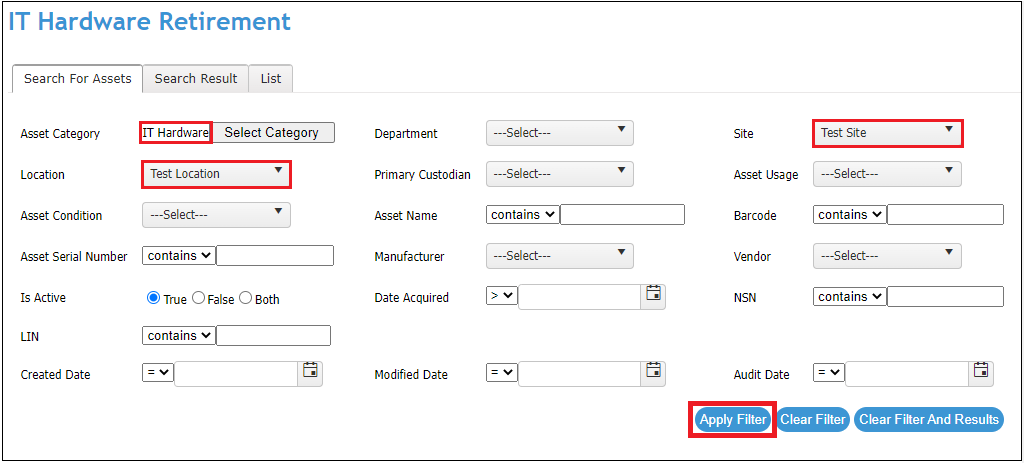Open the Asset Condition dropdown

[x=216, y=215]
